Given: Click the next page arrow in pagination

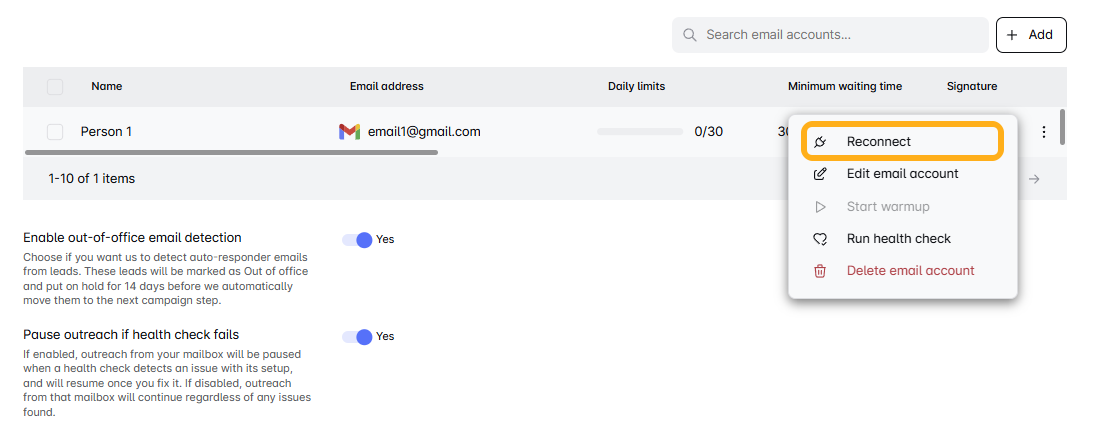Looking at the screenshot, I should 1034,179.
